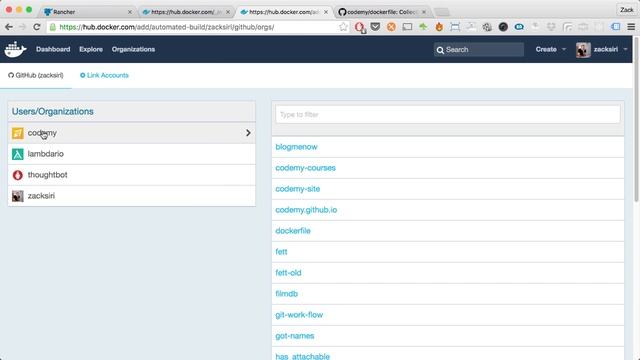Click the lambdario green organization icon
640x360 pixels.
click(x=18, y=154)
